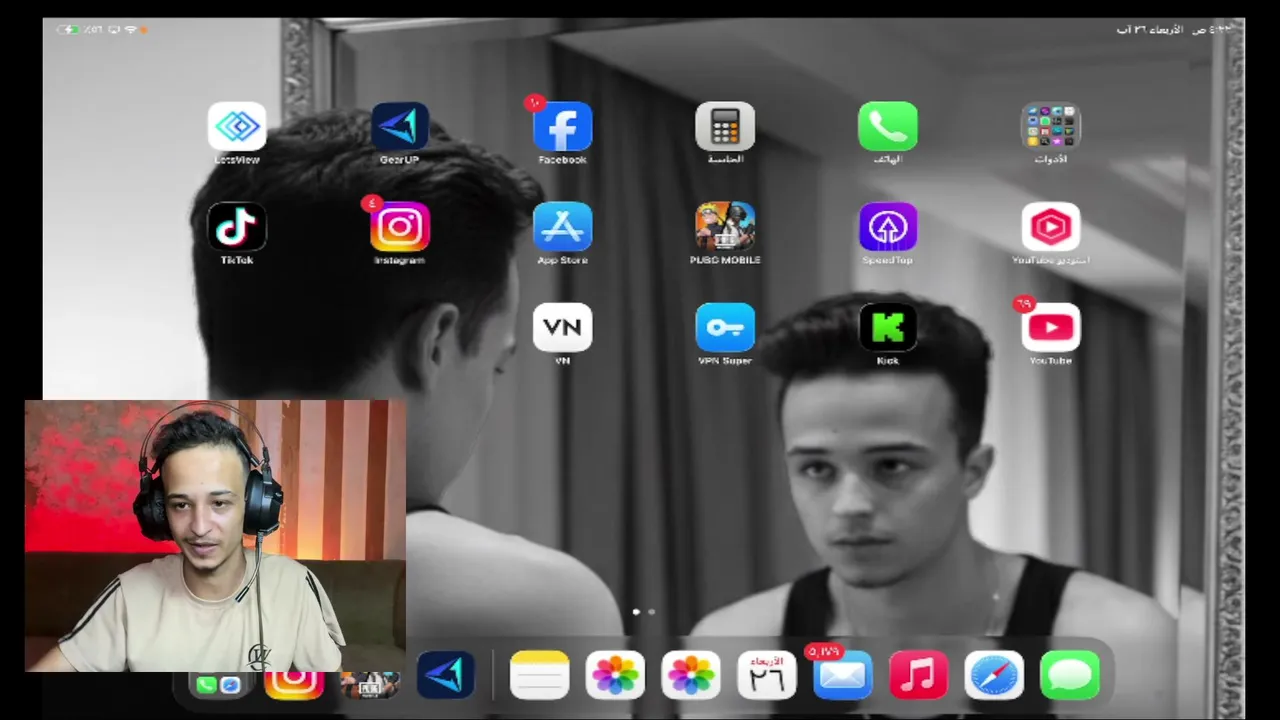Launch the VN video editor
1280x720 pixels.
(563, 327)
